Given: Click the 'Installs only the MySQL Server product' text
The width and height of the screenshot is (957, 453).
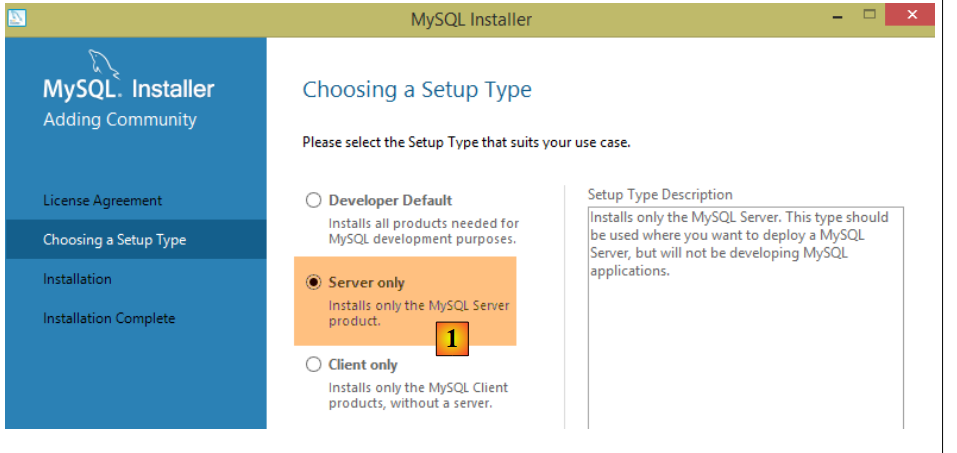Looking at the screenshot, I should (419, 313).
